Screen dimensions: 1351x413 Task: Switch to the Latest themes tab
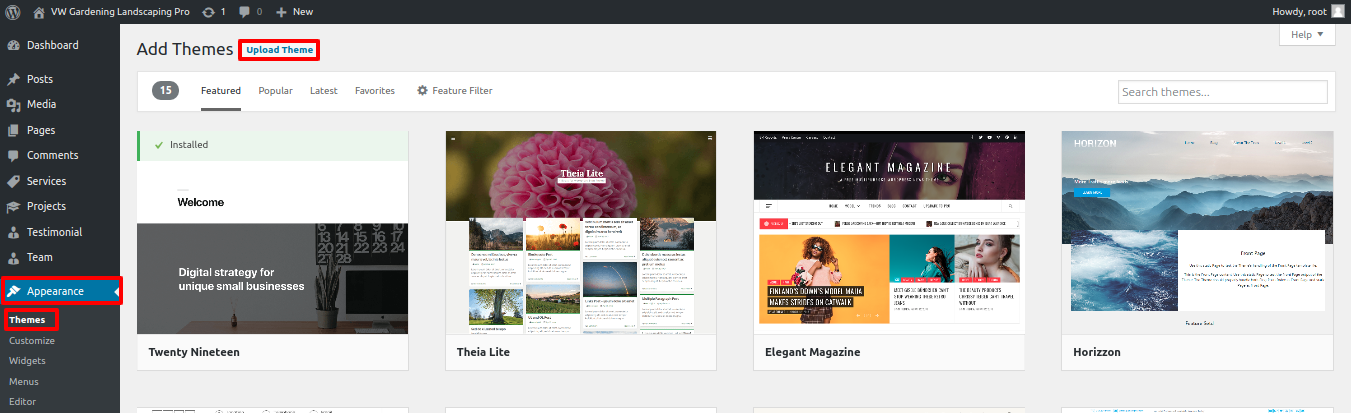point(323,91)
